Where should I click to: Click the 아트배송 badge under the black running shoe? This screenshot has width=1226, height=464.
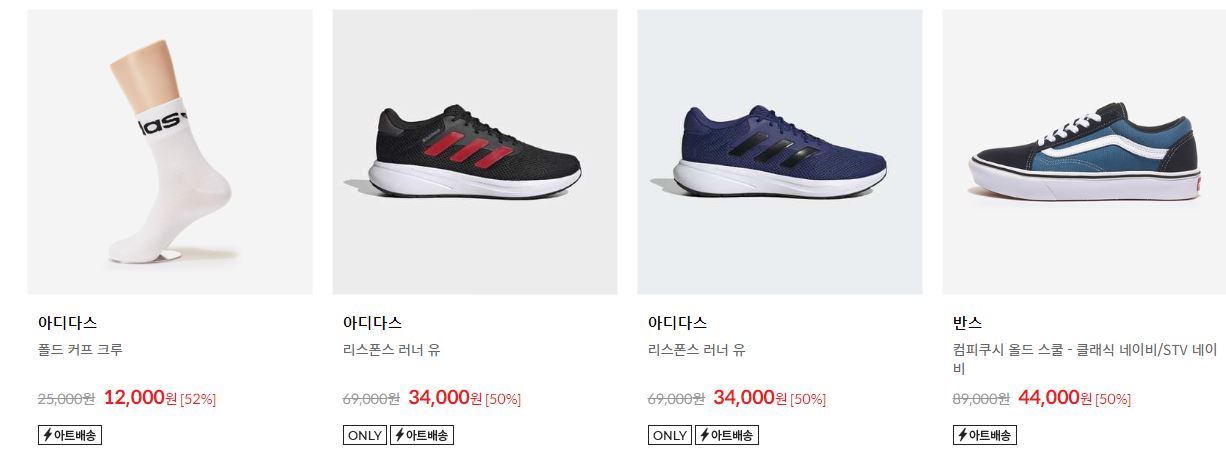(x=422, y=435)
